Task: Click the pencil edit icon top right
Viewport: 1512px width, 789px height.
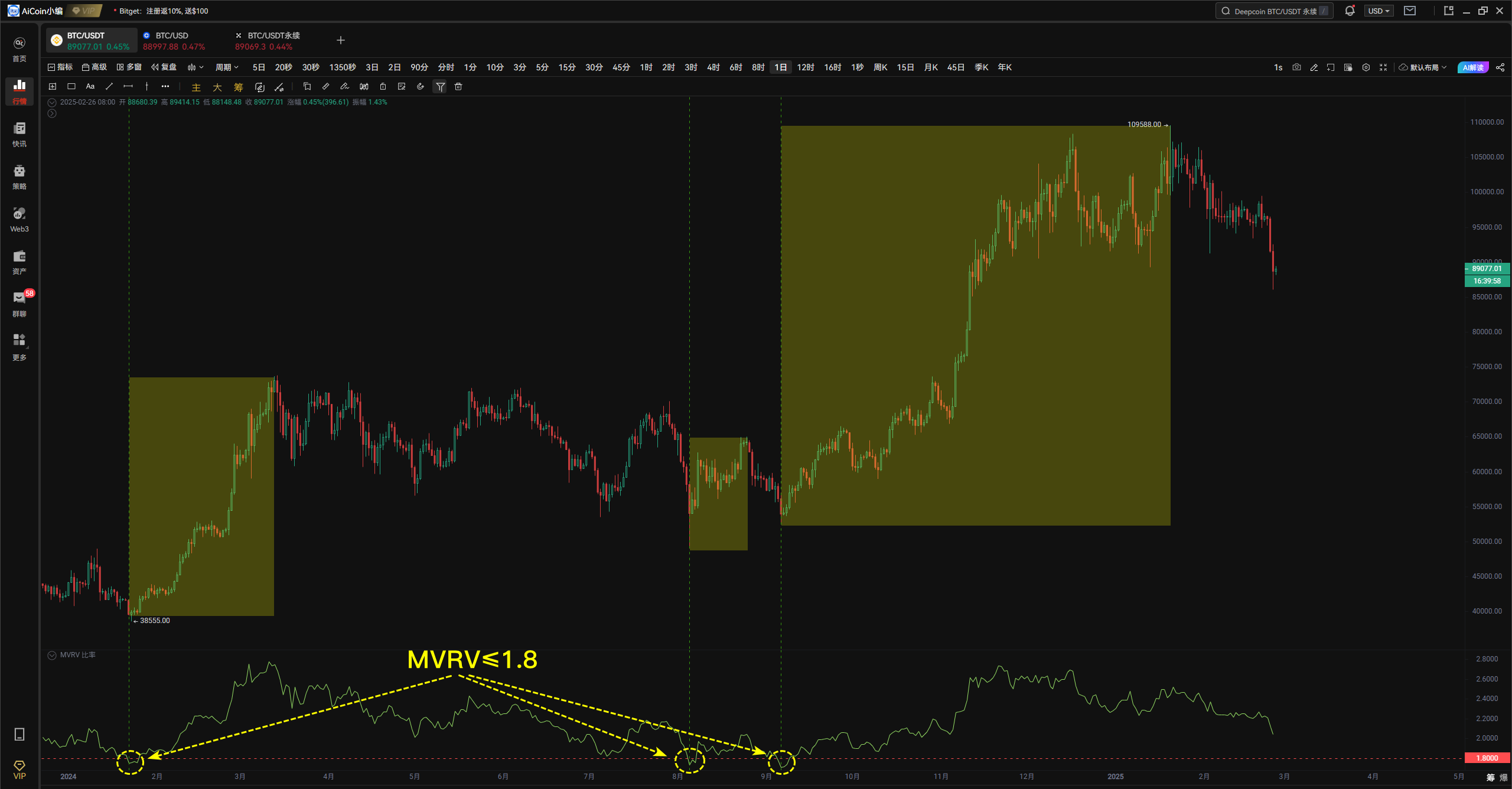Action: point(1314,67)
